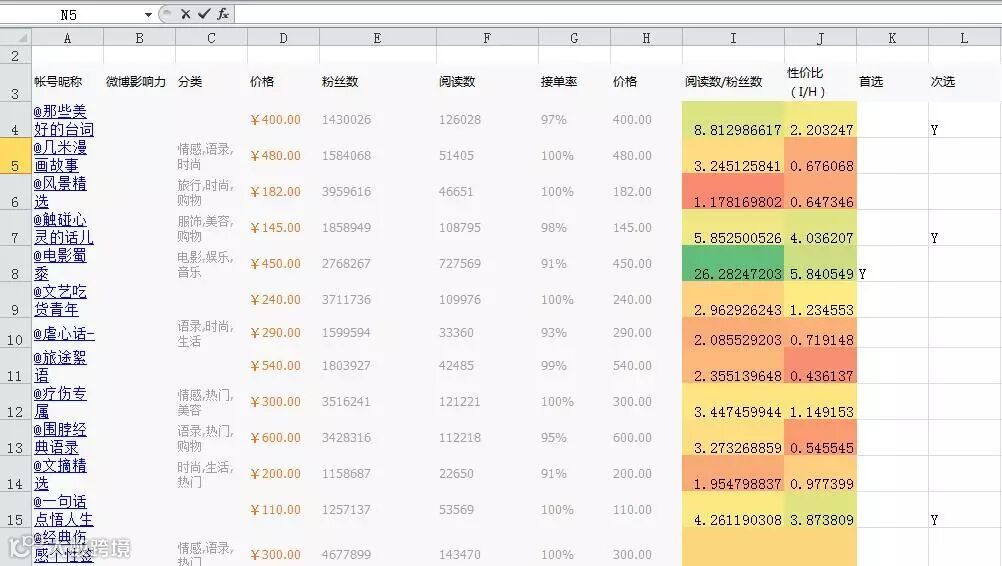
Task: Click the confirm checkmark icon in formula bar
Action: (204, 14)
